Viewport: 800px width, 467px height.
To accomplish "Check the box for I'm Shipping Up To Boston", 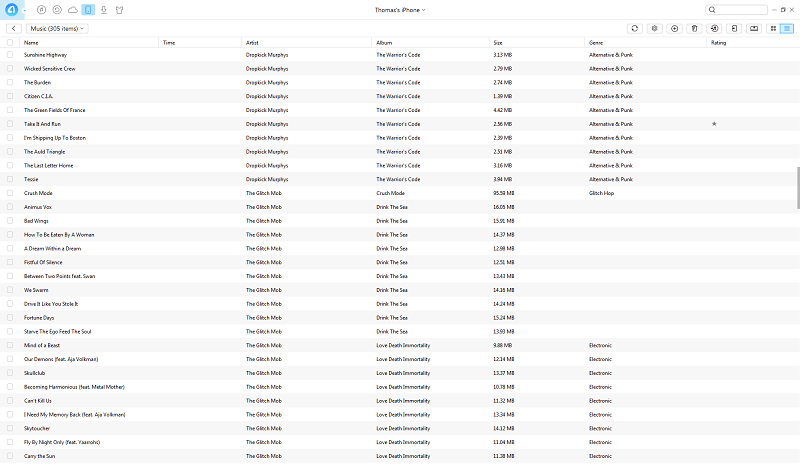I will point(10,138).
